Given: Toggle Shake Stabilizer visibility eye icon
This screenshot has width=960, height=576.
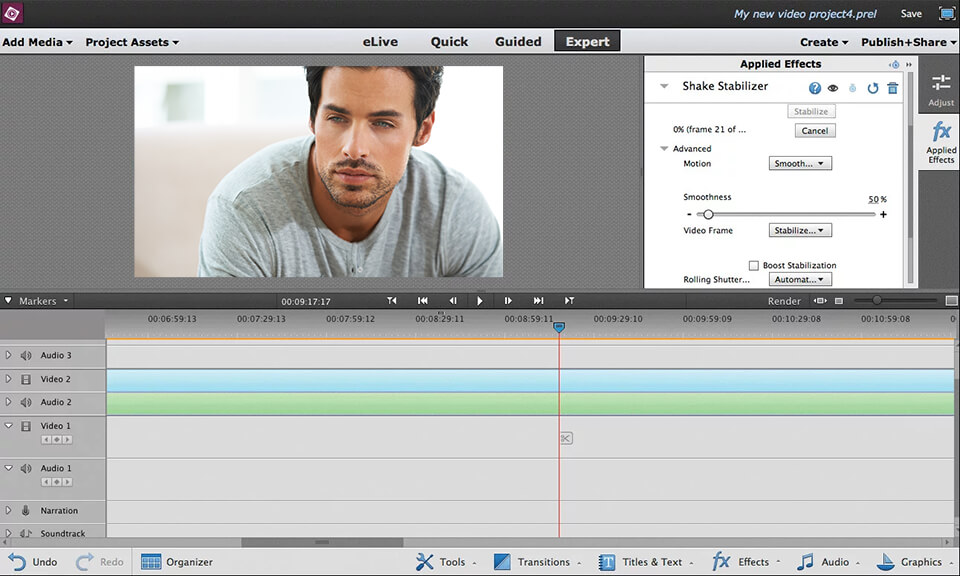Looking at the screenshot, I should [833, 88].
